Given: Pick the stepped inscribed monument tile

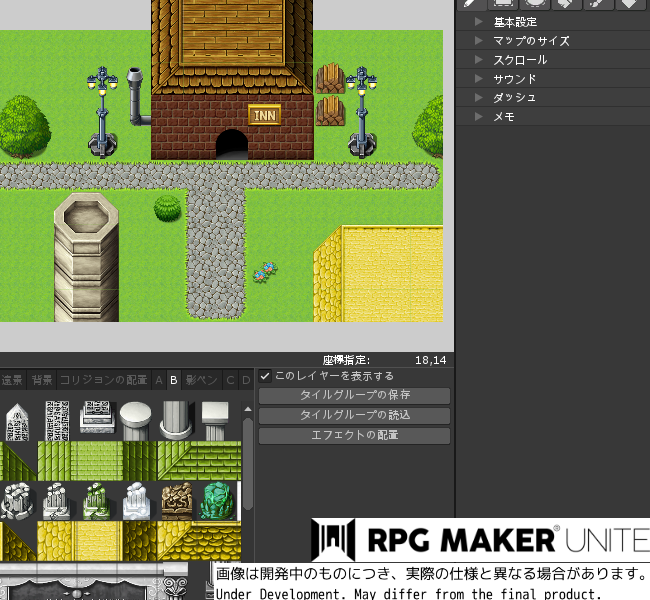Looking at the screenshot, I should pyautogui.click(x=97, y=417).
